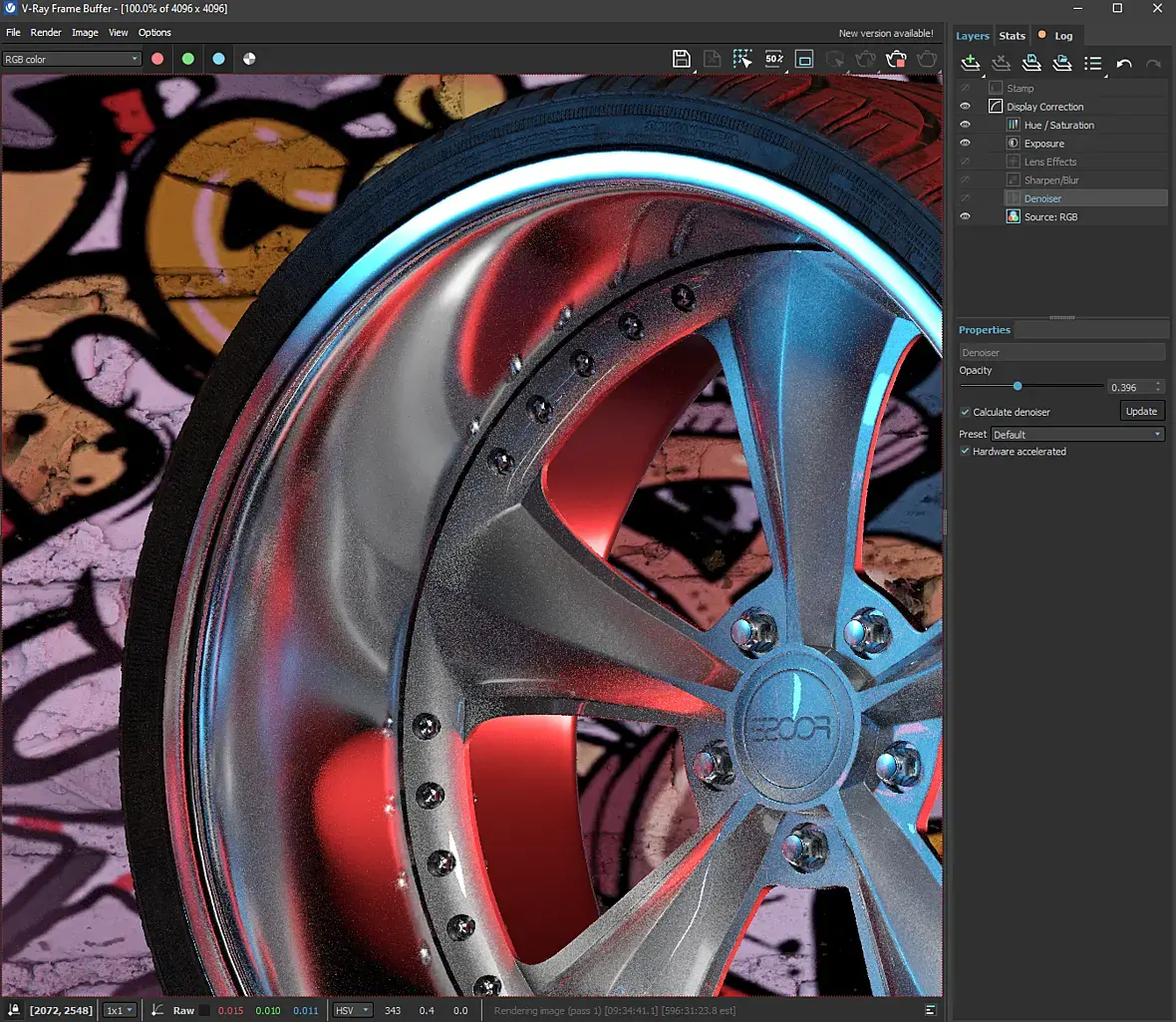The width and height of the screenshot is (1176, 1022).
Task: Click the status bar stamp icon
Action: coord(14,1010)
